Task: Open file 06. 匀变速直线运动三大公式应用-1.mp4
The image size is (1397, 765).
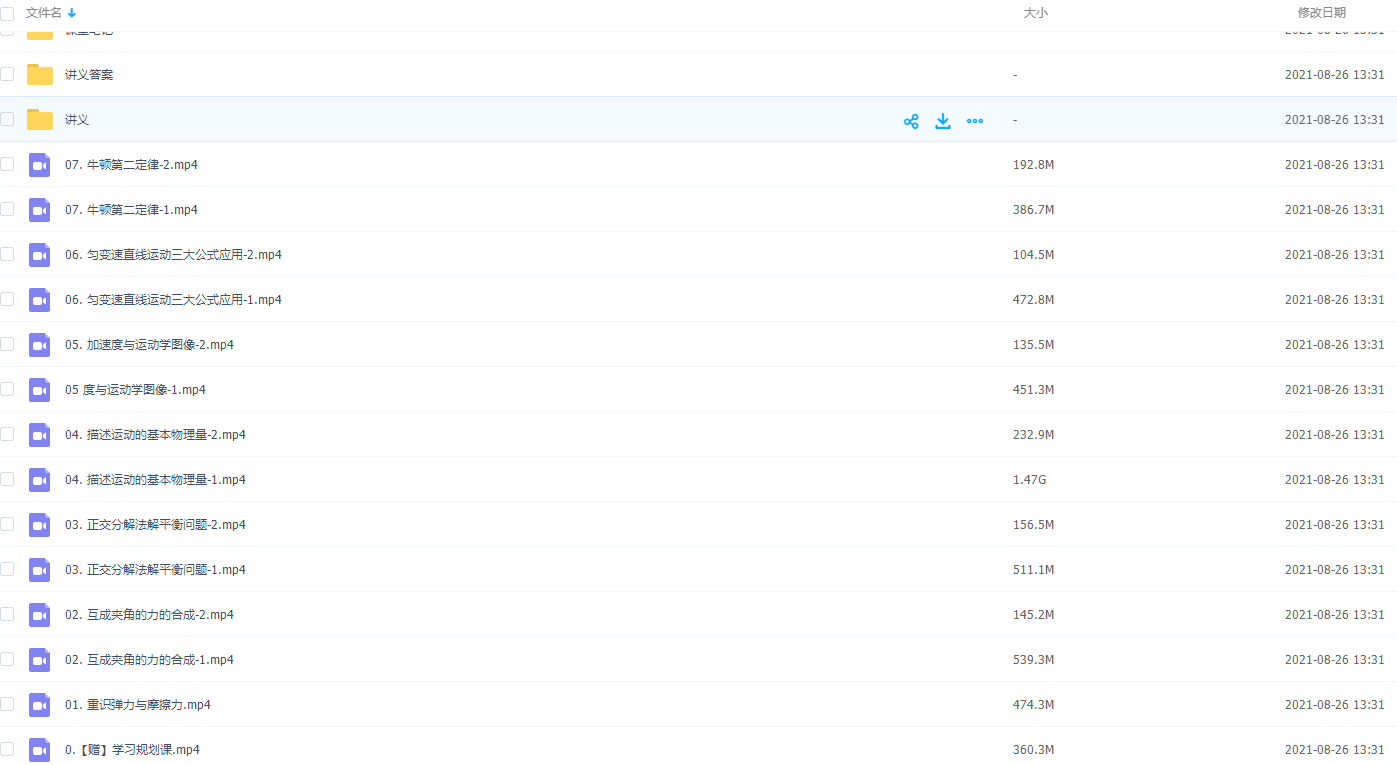Action: tap(173, 300)
